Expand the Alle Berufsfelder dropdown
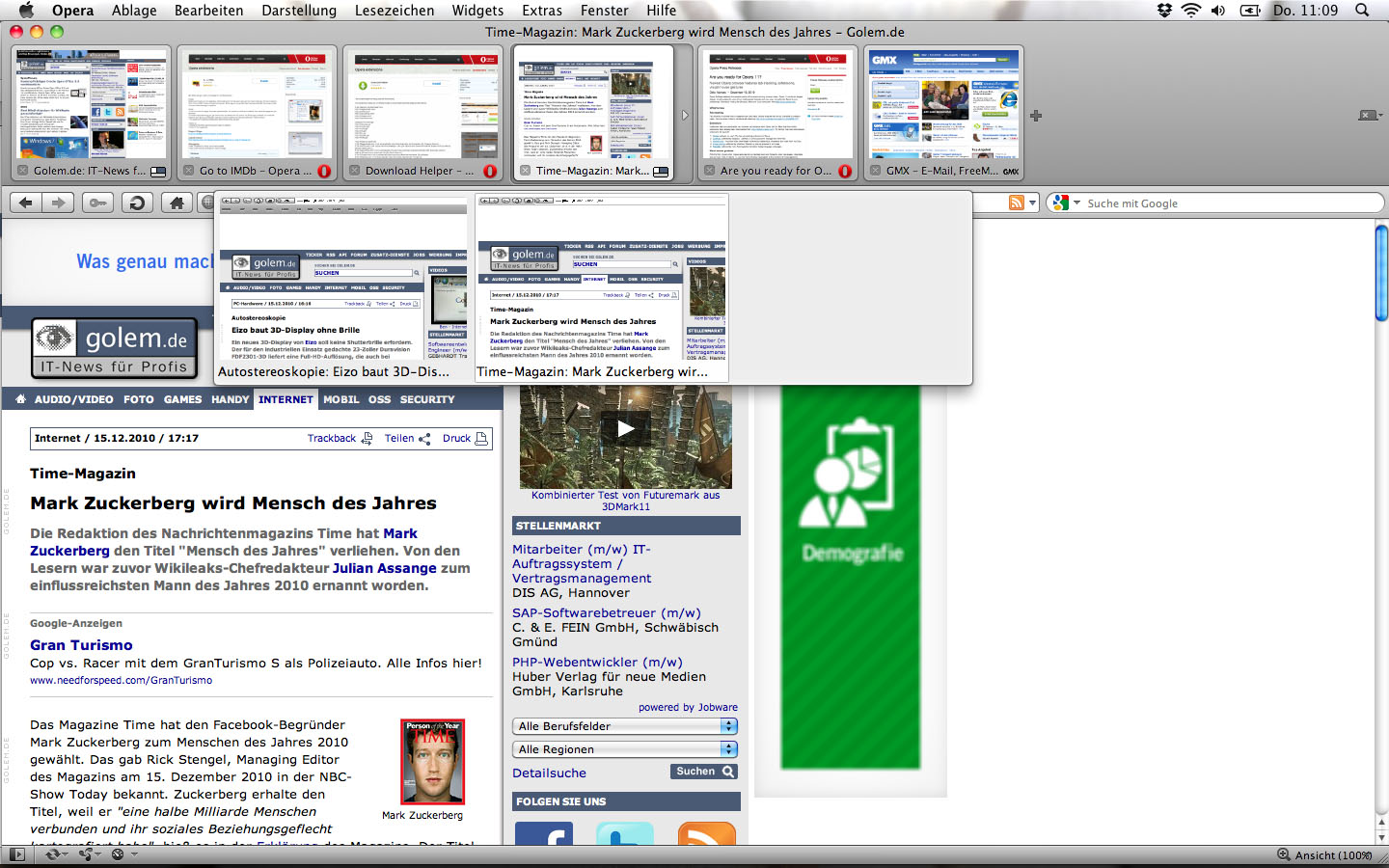The height and width of the screenshot is (868, 1389). pos(728,726)
